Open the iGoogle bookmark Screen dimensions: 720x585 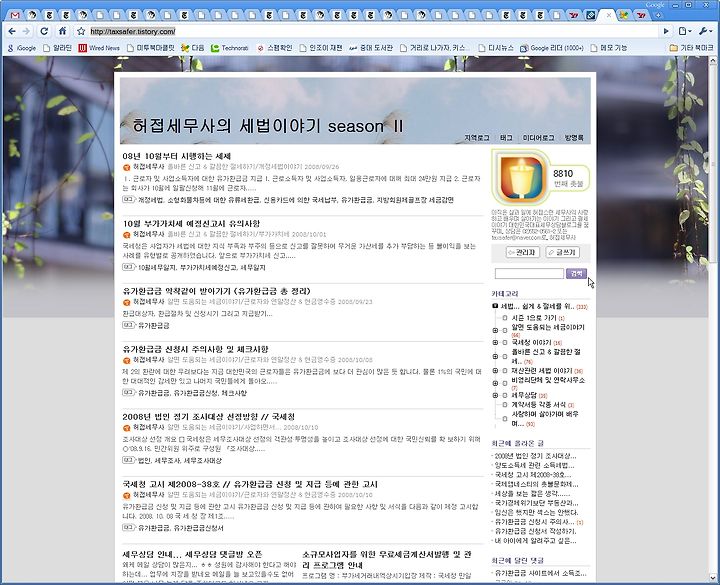[22, 48]
